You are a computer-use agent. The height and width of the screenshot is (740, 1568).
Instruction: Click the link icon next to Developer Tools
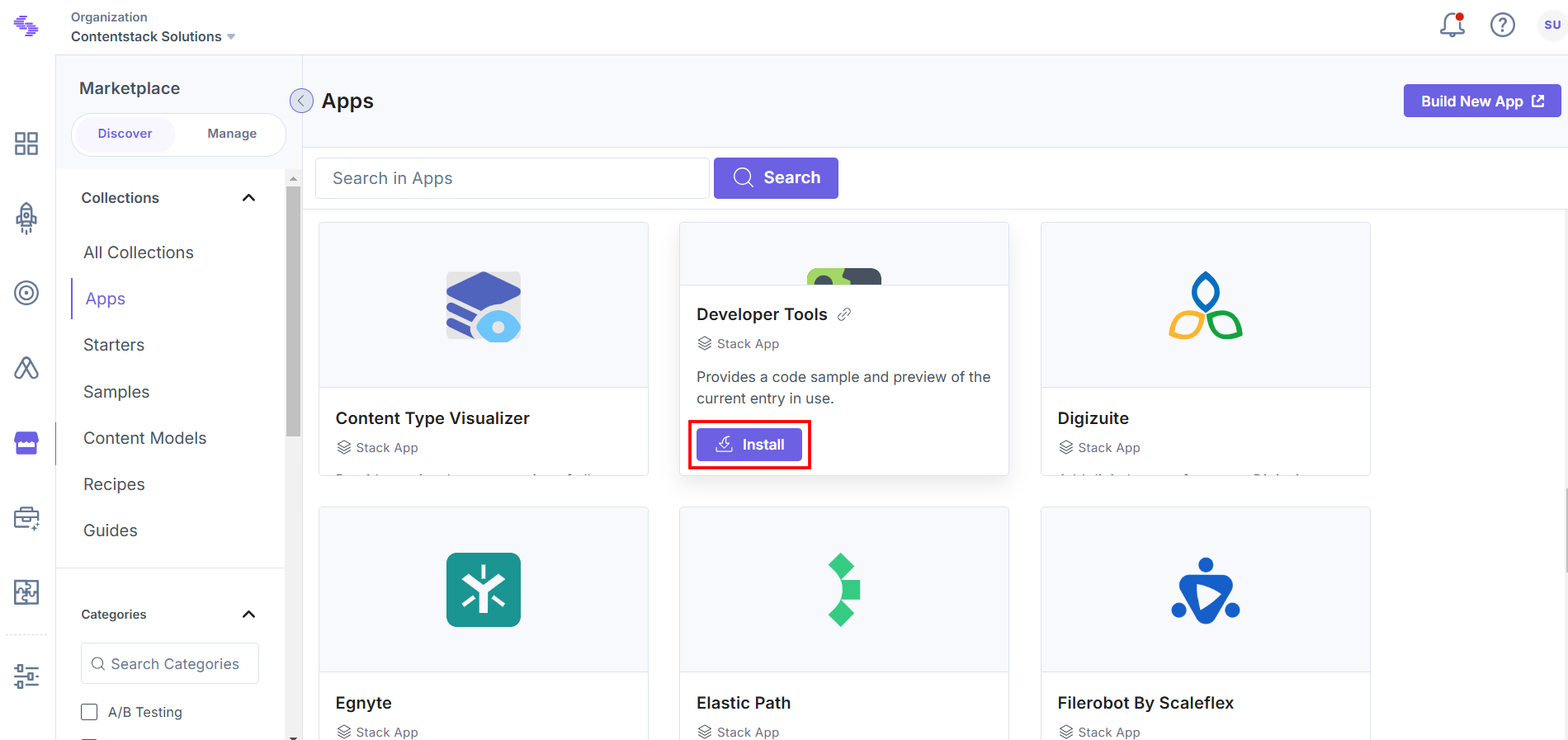pos(844,314)
